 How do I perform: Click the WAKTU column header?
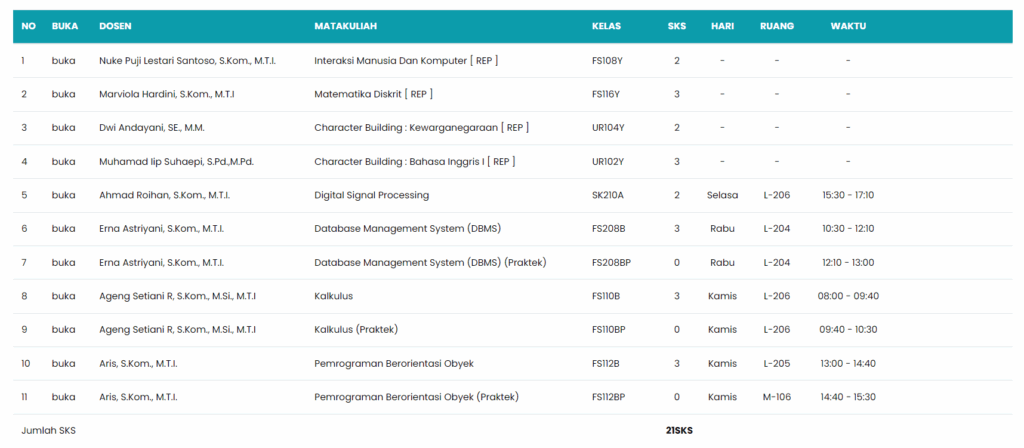(848, 26)
